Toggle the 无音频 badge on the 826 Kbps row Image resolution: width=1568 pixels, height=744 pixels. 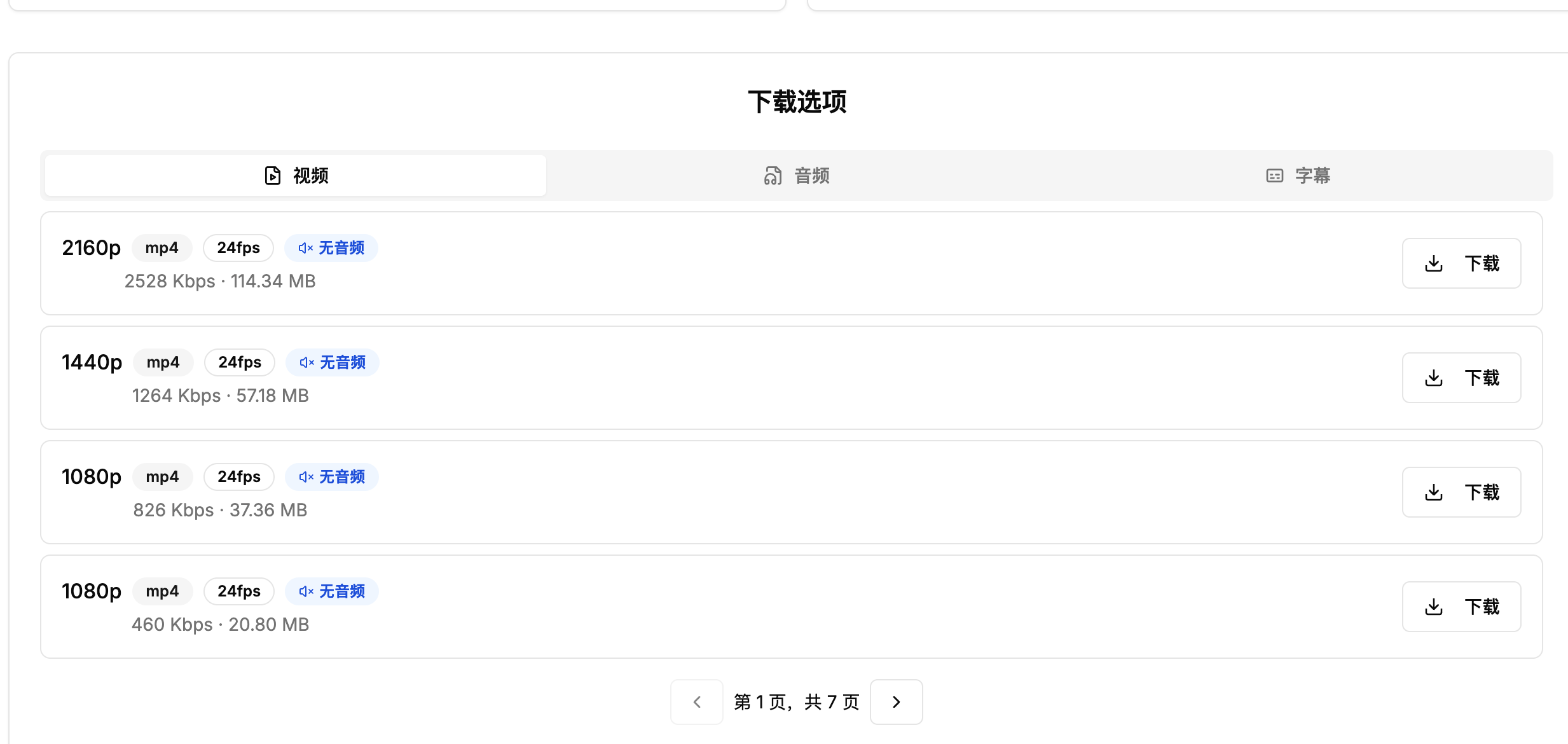(331, 476)
